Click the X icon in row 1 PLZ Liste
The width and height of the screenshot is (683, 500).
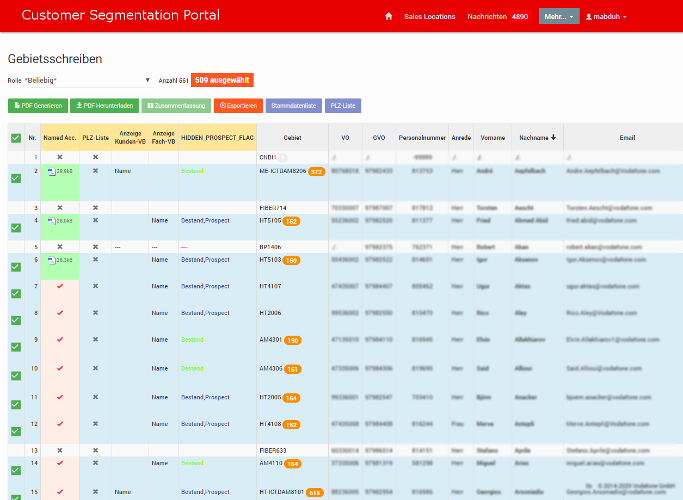click(95, 157)
